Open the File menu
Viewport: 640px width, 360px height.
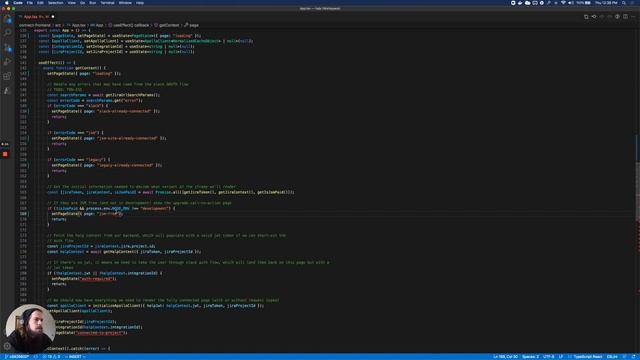click(30, 3)
